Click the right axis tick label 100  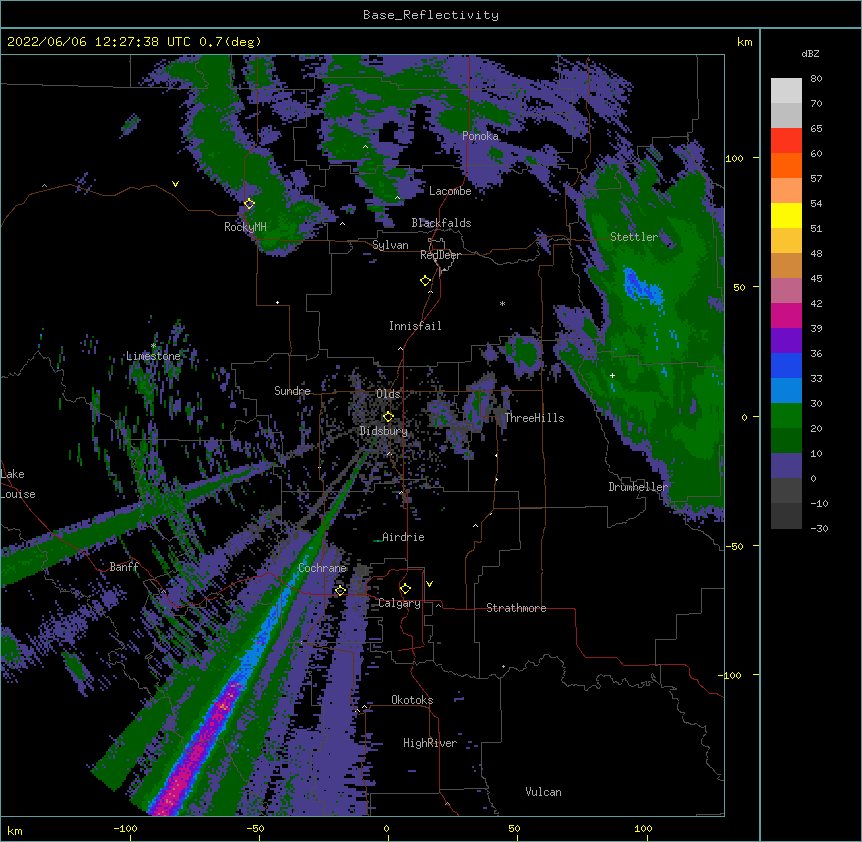[734, 158]
